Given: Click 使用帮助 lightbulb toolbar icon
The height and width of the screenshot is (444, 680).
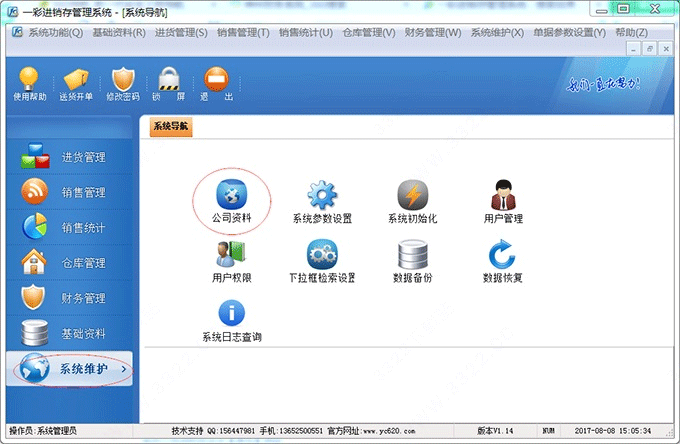Looking at the screenshot, I should (29, 79).
